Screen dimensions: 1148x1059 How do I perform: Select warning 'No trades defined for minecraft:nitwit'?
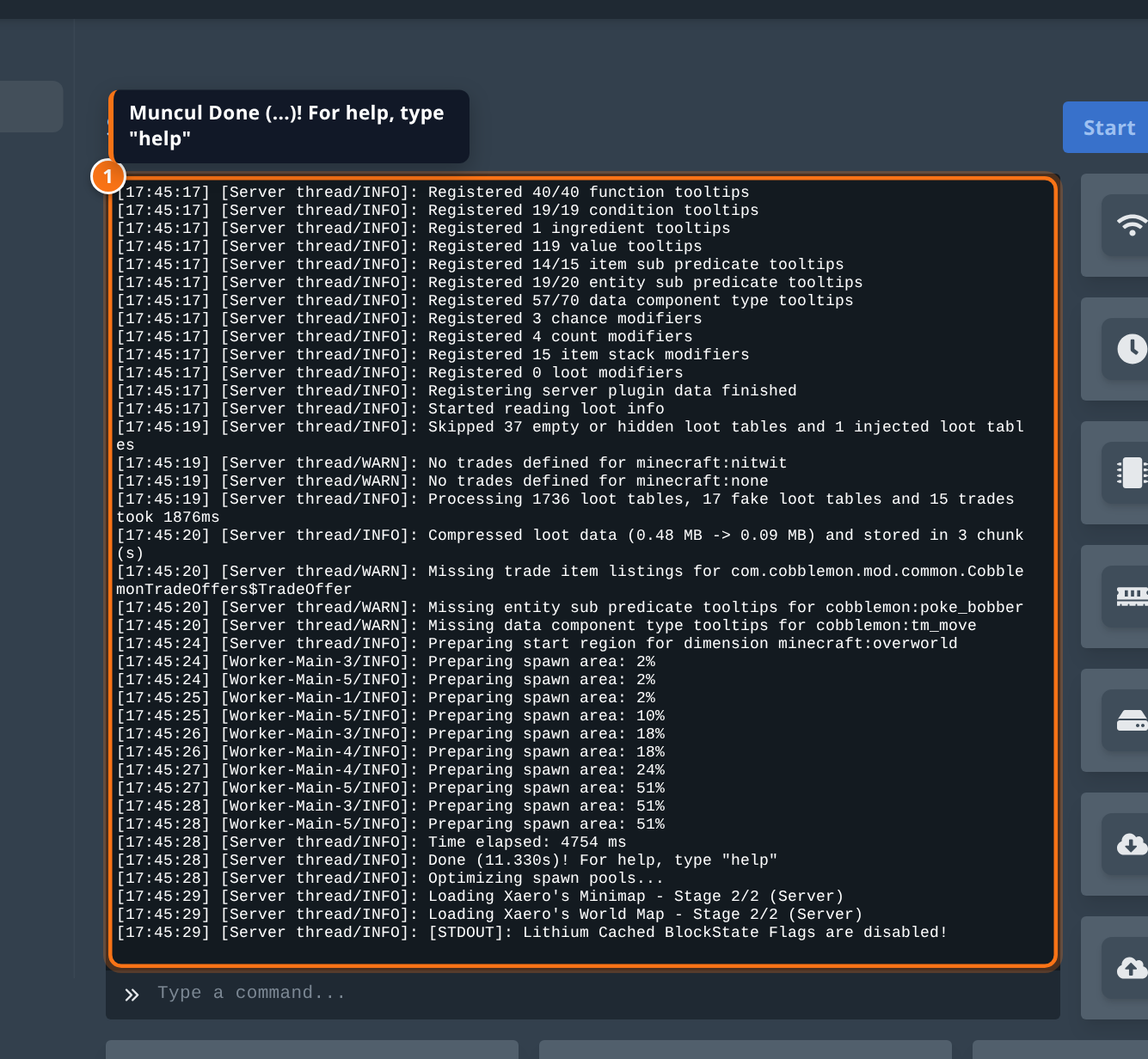(451, 463)
